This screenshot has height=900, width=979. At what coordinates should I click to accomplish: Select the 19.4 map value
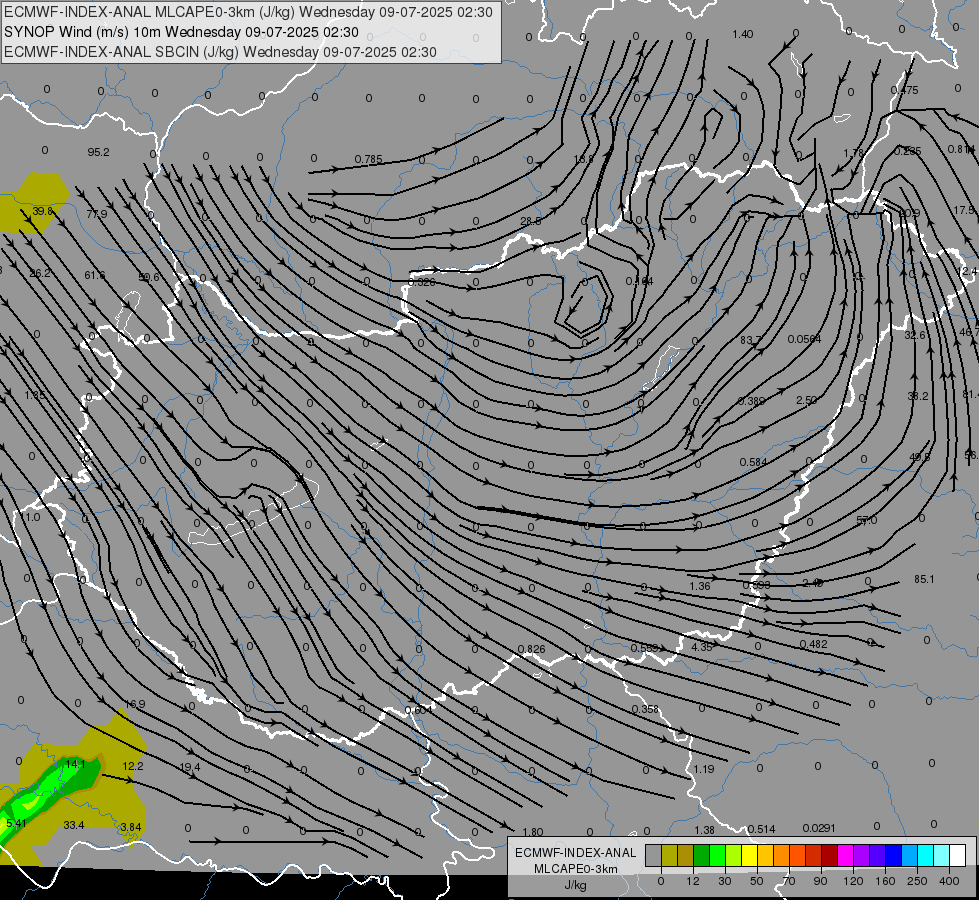[190, 767]
